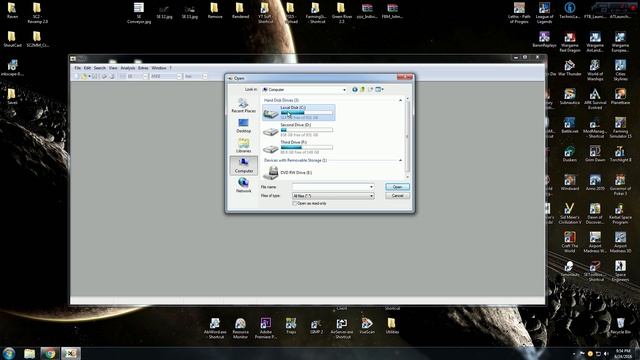Click the Open file icon in main toolbar
640x360 pixels.
point(84,76)
